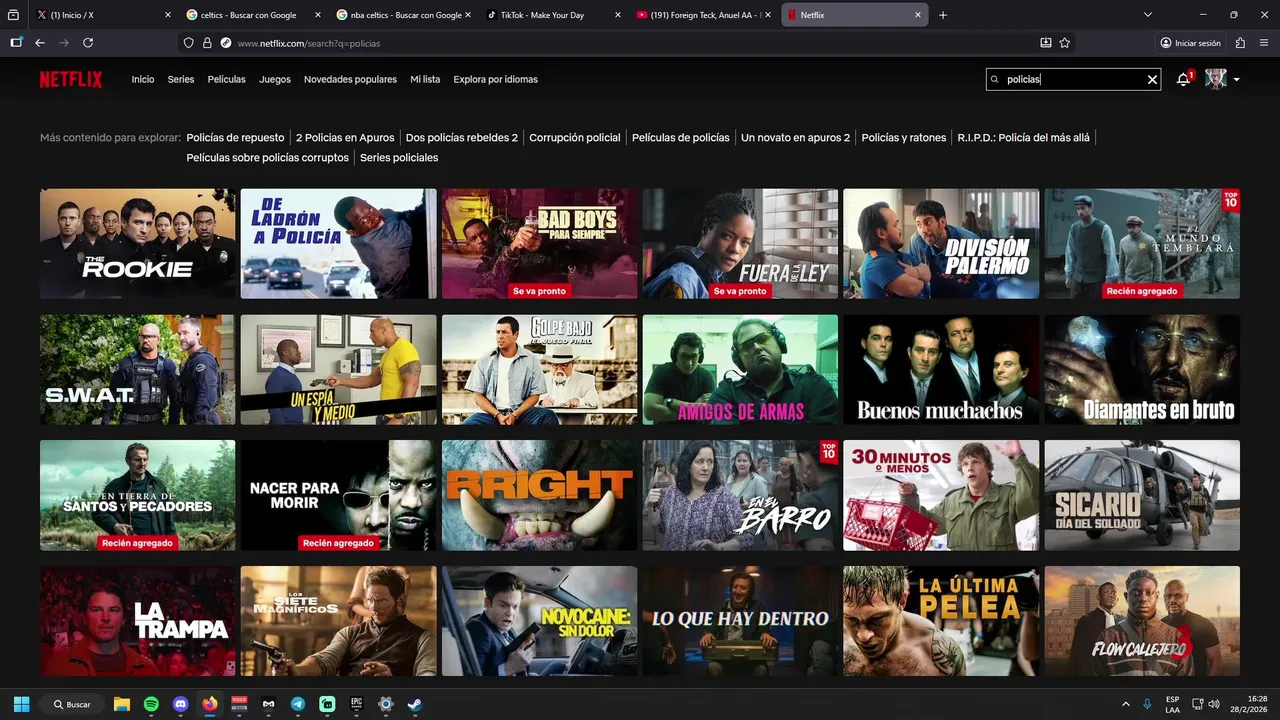
Task: Explore 'Películas de policías' link
Action: click(x=681, y=138)
